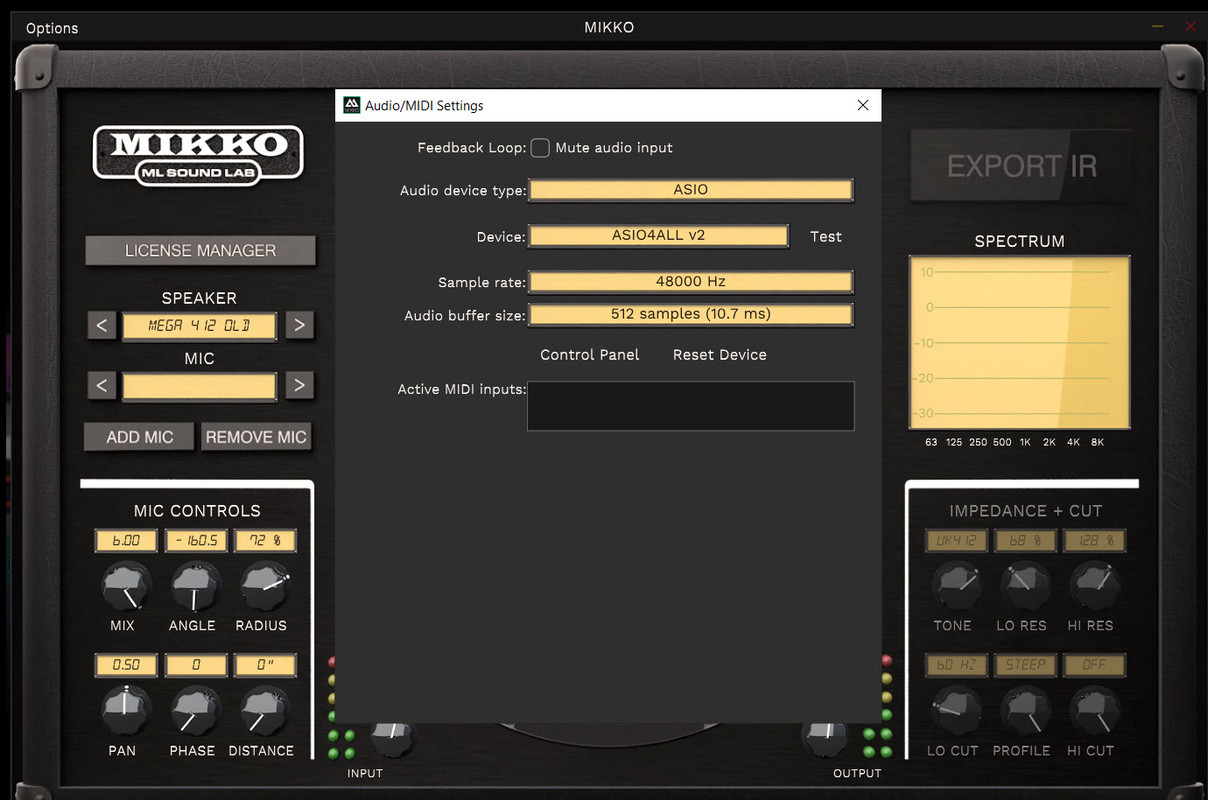Screen dimensions: 1208x800
Task: Click the EXPORT IR button
Action: pos(1021,166)
